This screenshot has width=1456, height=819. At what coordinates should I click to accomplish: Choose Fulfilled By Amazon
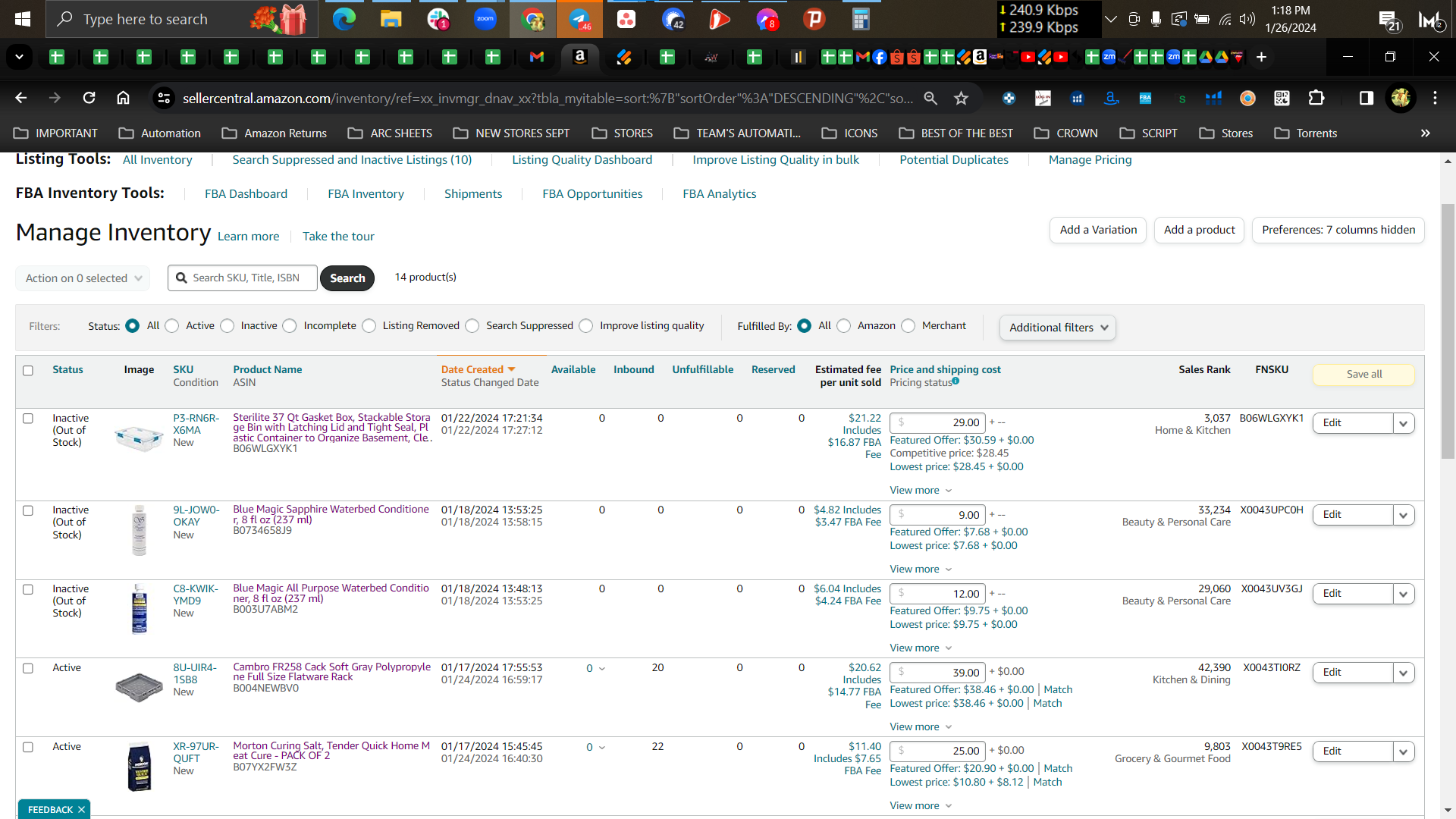pos(844,326)
